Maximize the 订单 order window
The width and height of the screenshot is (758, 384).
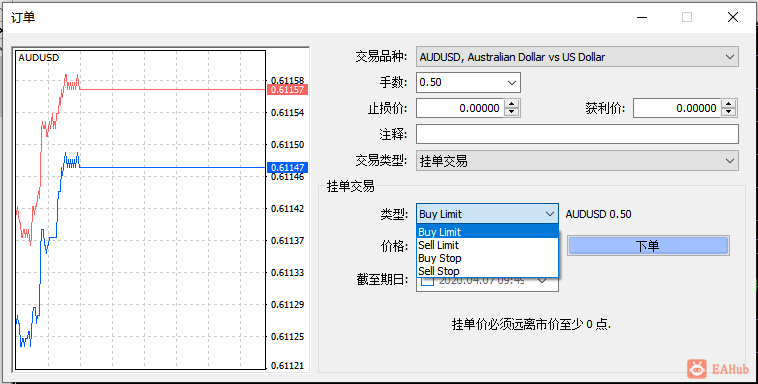click(x=687, y=17)
